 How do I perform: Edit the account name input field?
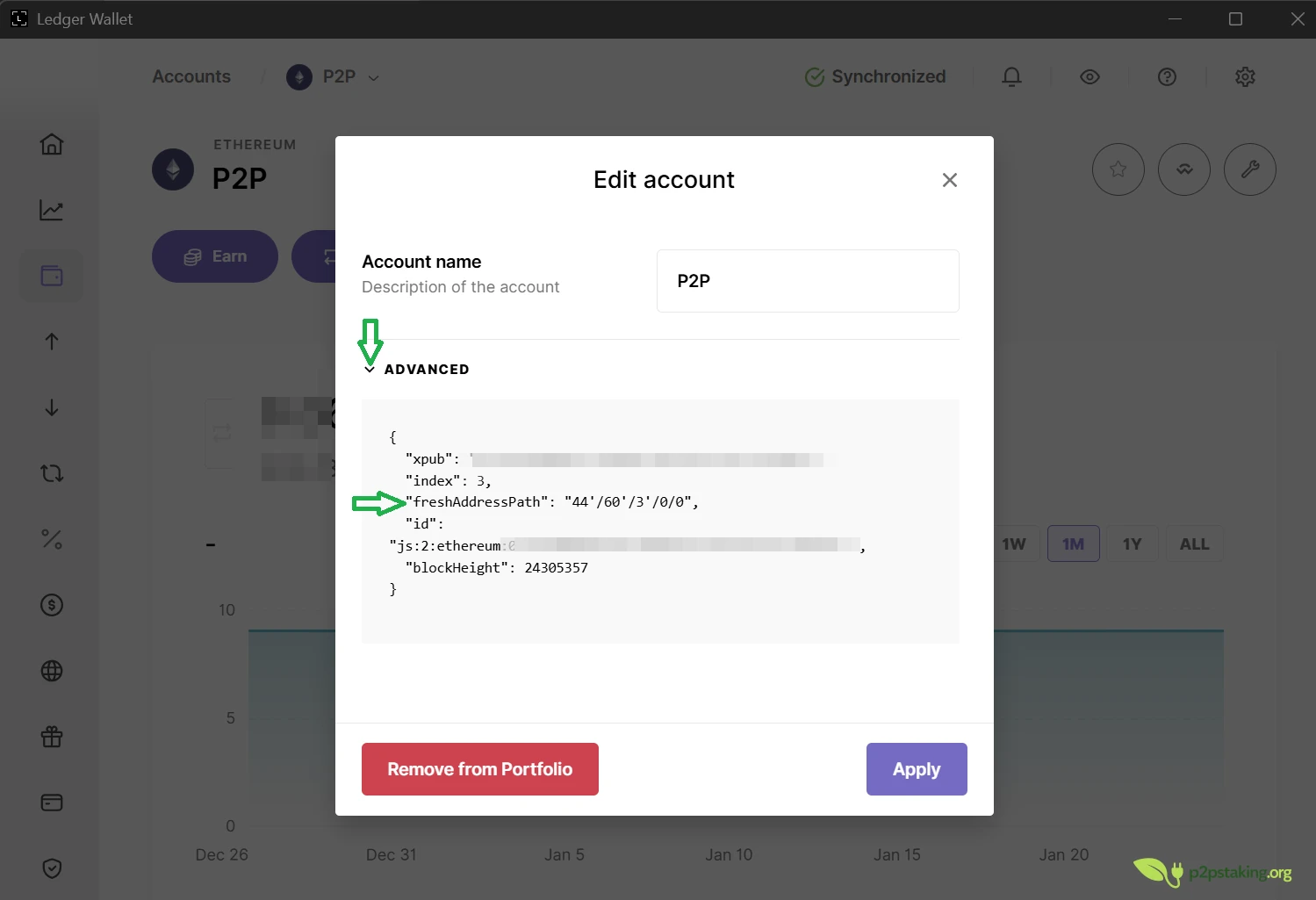(x=807, y=280)
